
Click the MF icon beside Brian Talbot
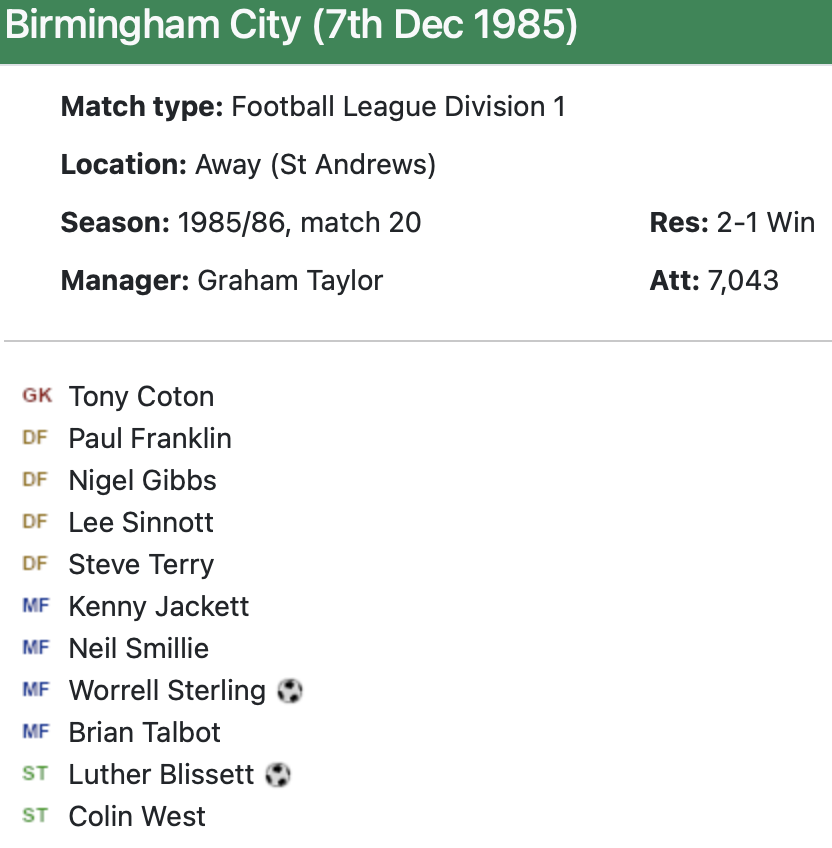click(35, 732)
